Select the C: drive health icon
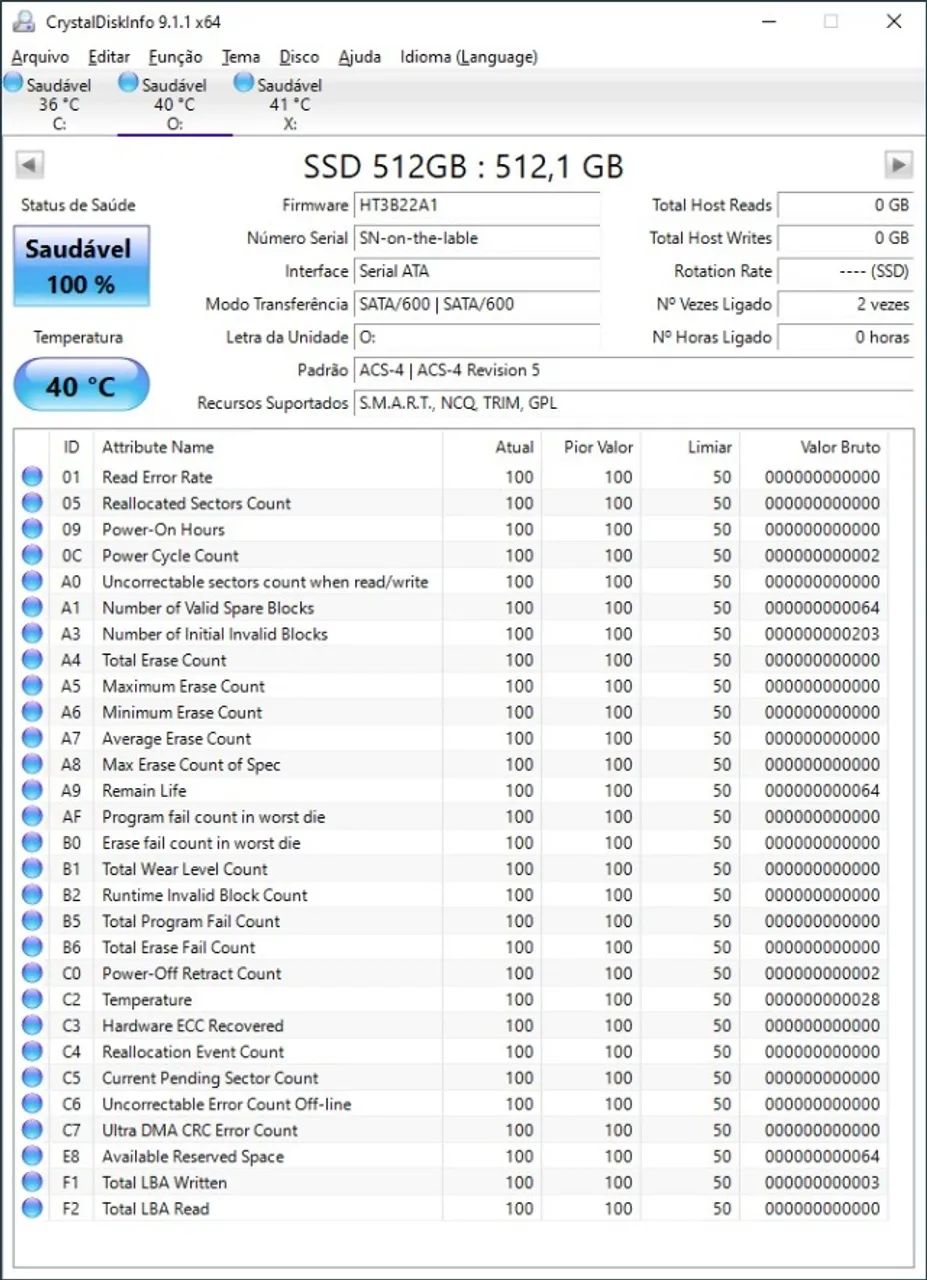Screen dimensions: 927x1280 [x=14, y=83]
